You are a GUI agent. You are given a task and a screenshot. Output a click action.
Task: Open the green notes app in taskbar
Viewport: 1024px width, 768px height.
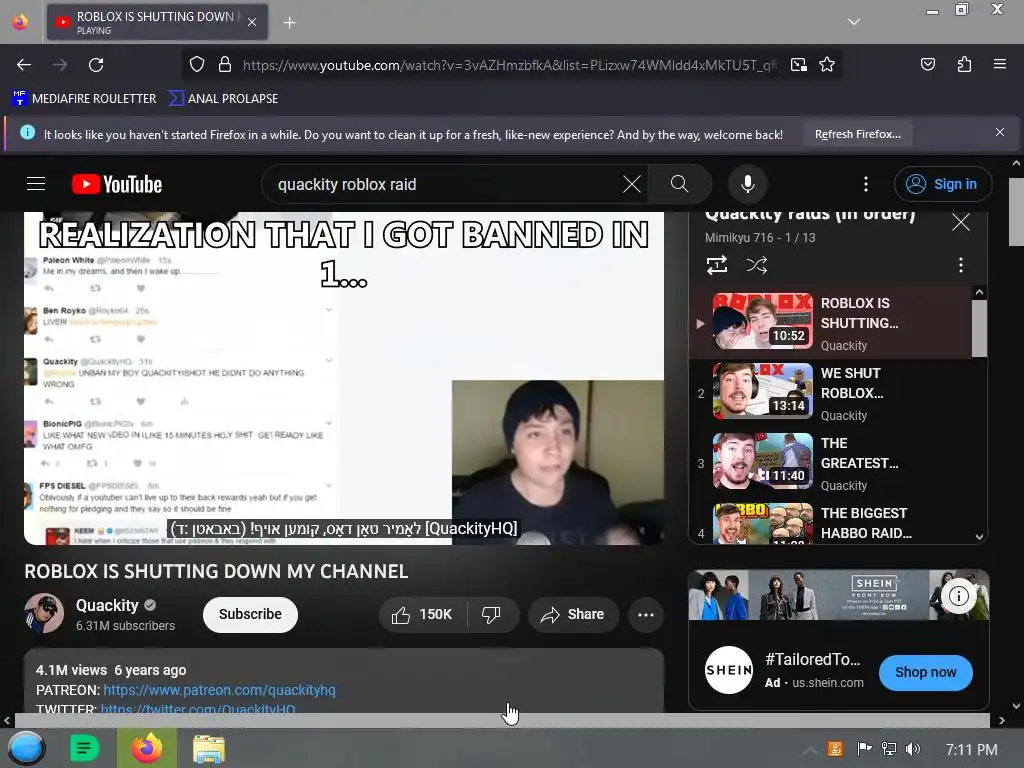(84, 748)
